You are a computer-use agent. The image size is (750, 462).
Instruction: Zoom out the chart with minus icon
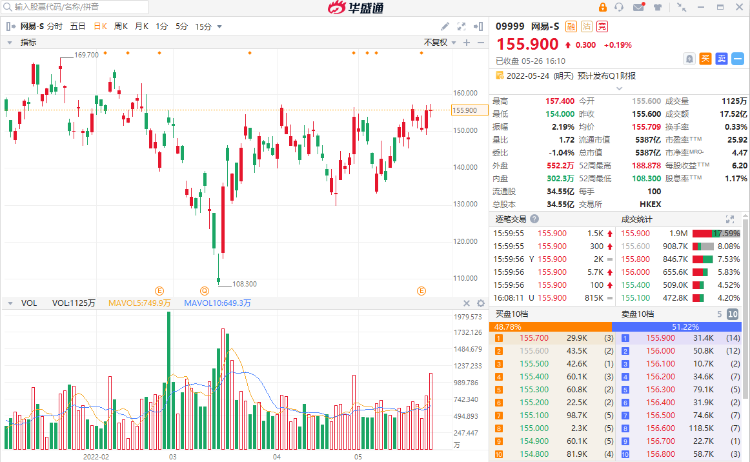tap(481, 43)
